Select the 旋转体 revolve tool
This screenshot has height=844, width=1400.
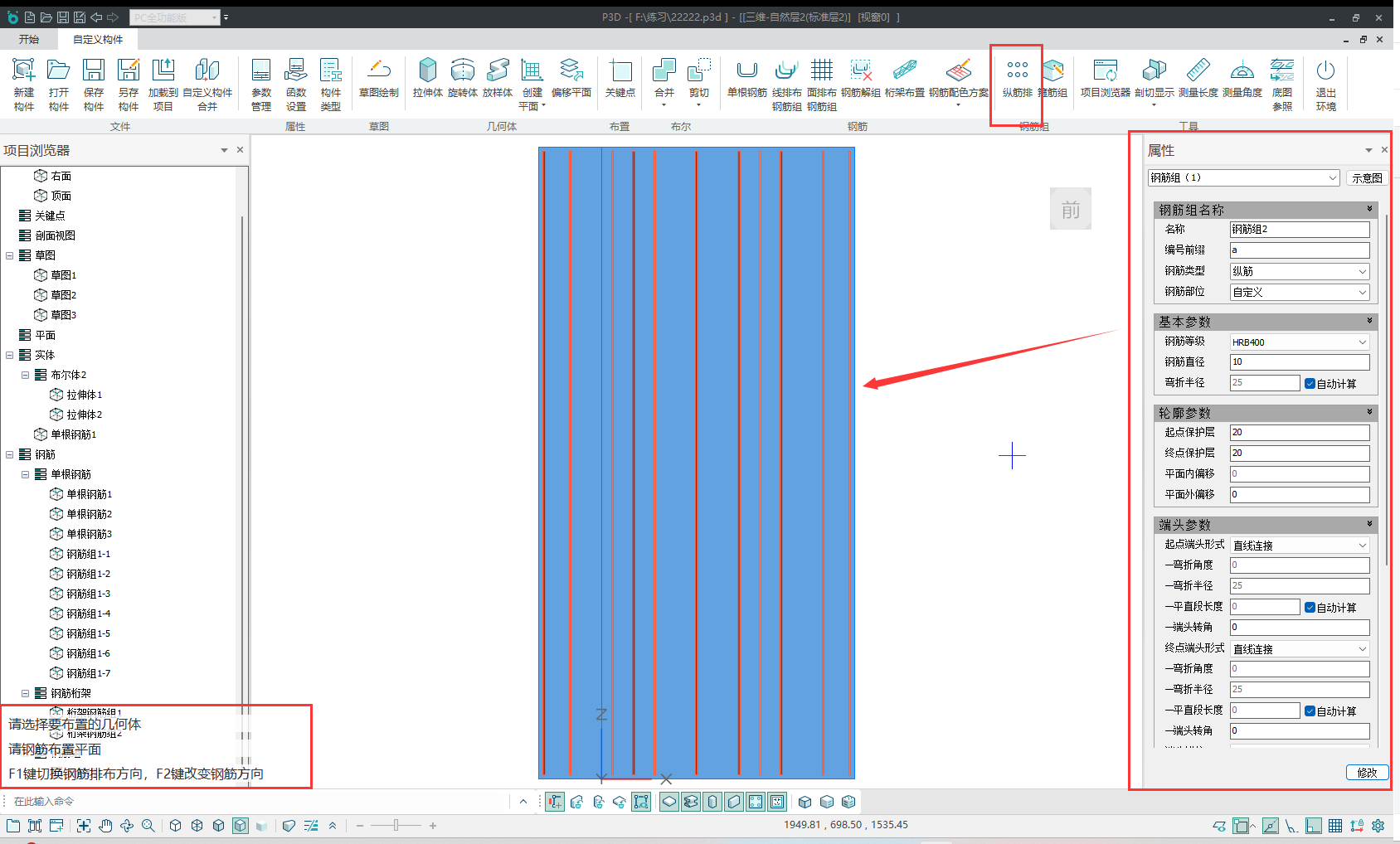pos(462,71)
